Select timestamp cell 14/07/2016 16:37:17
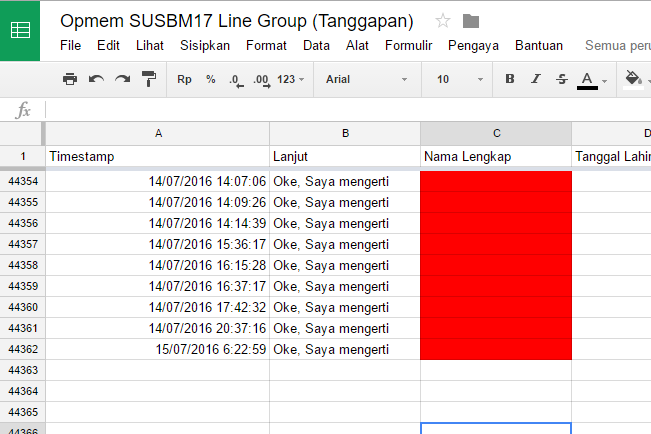The width and height of the screenshot is (651, 434). pos(158,286)
